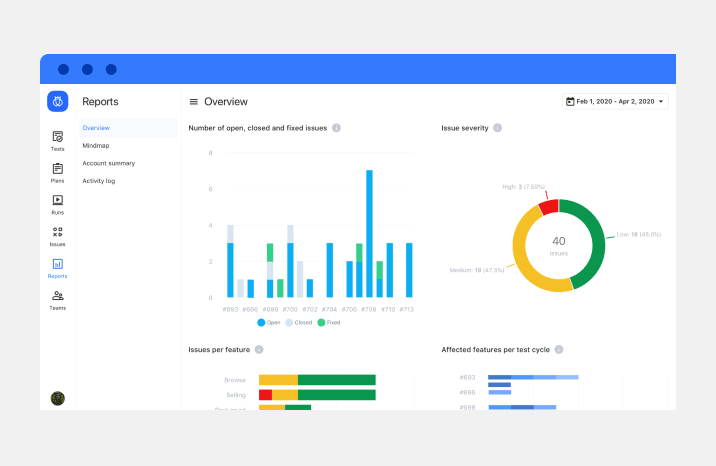716x466 pixels.
Task: Open the Teams section
Action: click(58, 299)
